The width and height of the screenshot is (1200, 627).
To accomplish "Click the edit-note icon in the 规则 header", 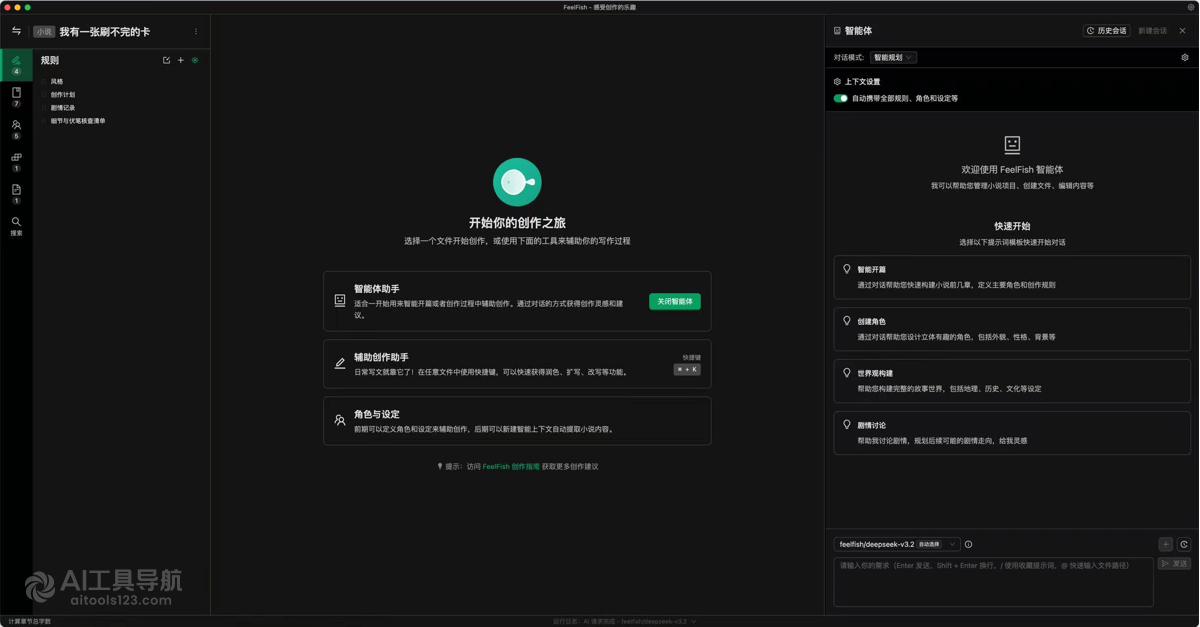I will coord(166,60).
